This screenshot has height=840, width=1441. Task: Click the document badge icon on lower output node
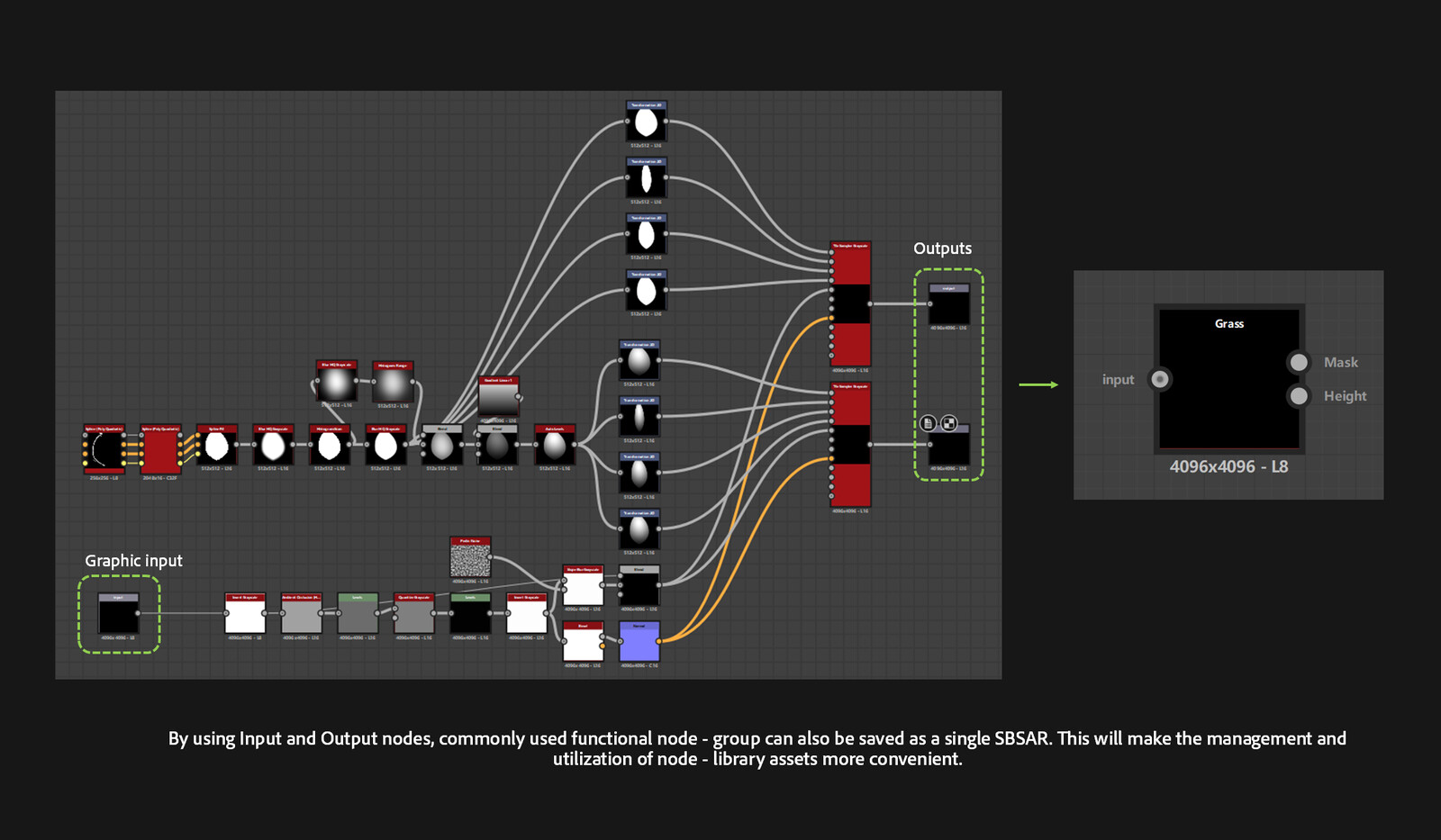[x=928, y=423]
